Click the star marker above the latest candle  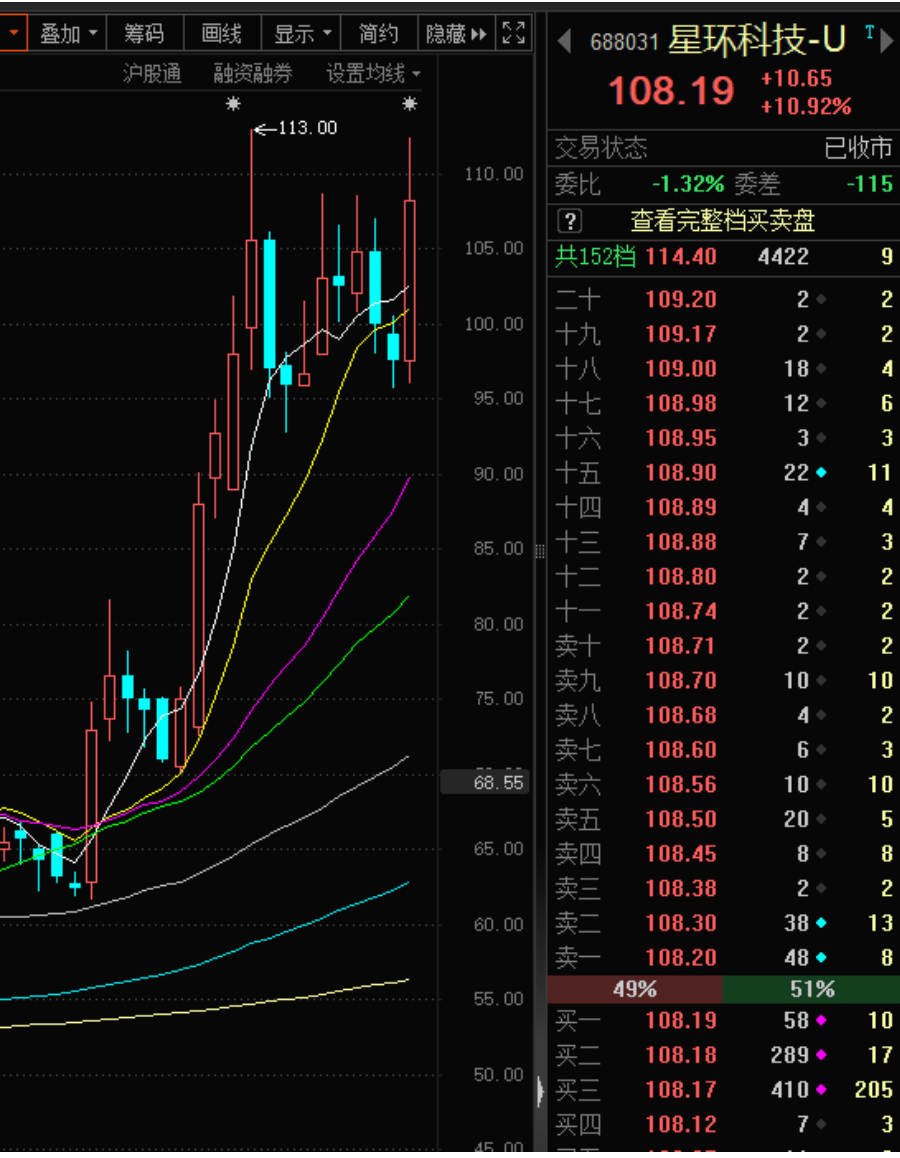[x=409, y=103]
